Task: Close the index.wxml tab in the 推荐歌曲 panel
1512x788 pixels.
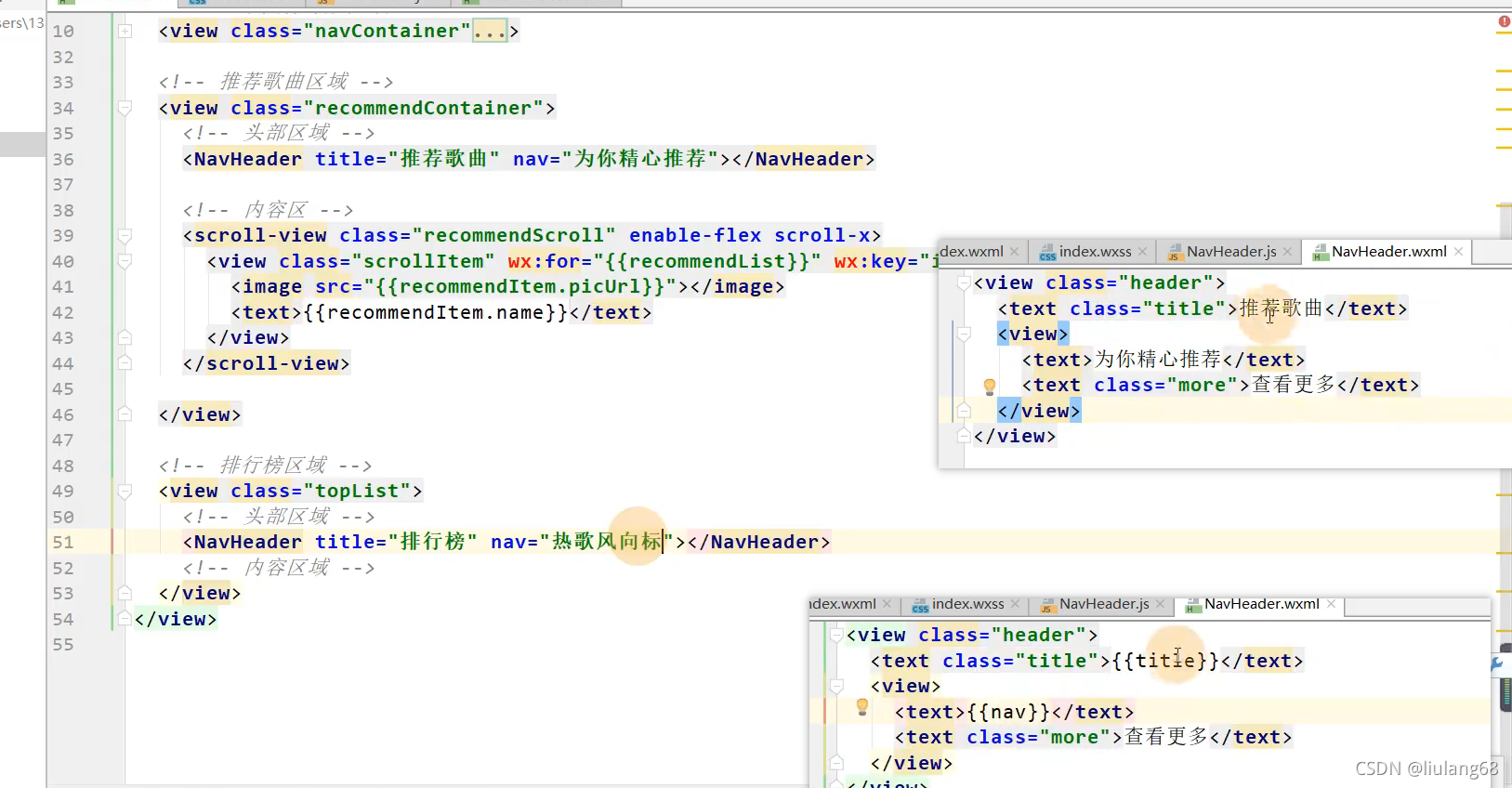Action: (1014, 252)
